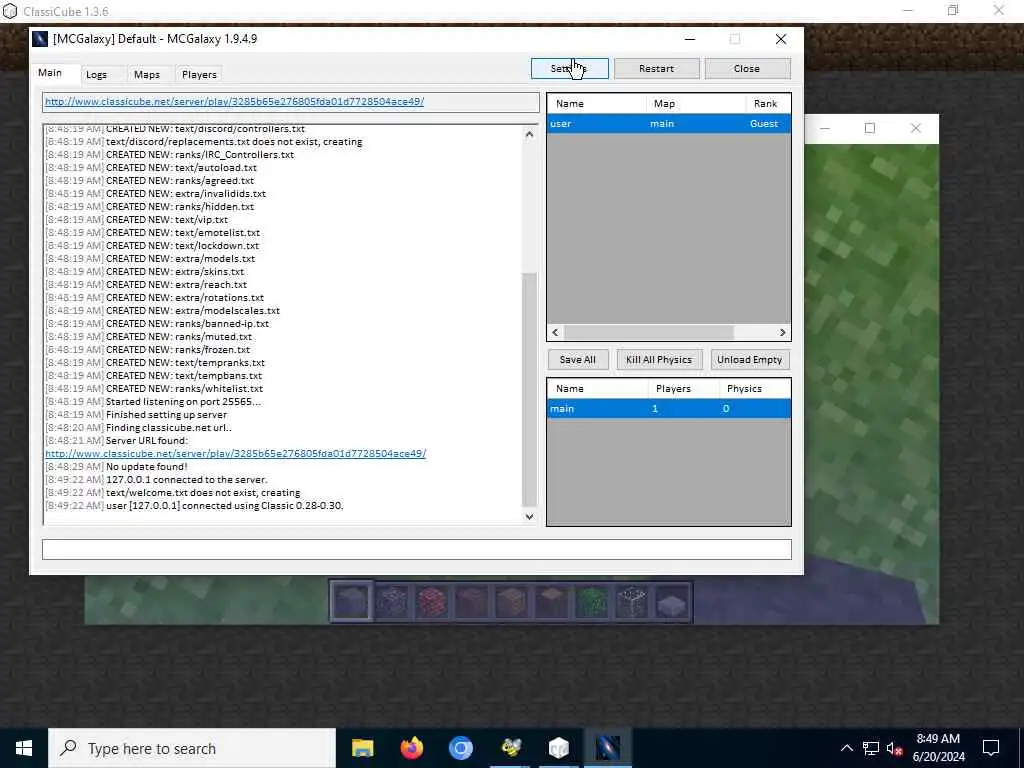Open the classicube.net link in the log
The image size is (1024, 768).
(236, 453)
